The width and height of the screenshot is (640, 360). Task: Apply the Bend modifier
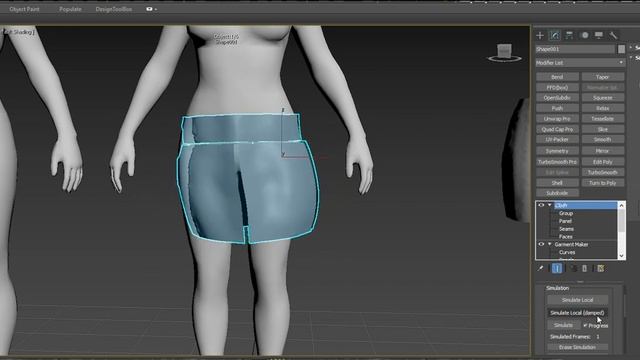(557, 77)
